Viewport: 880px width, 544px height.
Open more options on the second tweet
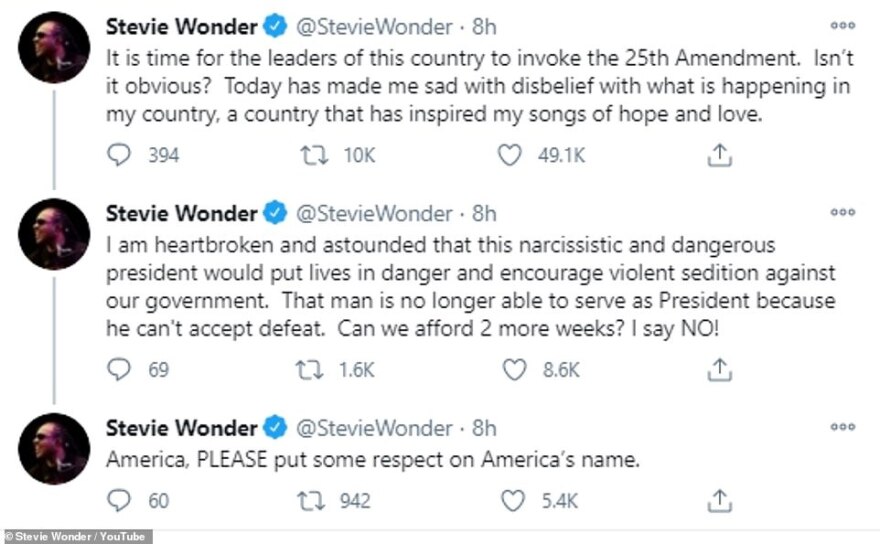point(843,213)
